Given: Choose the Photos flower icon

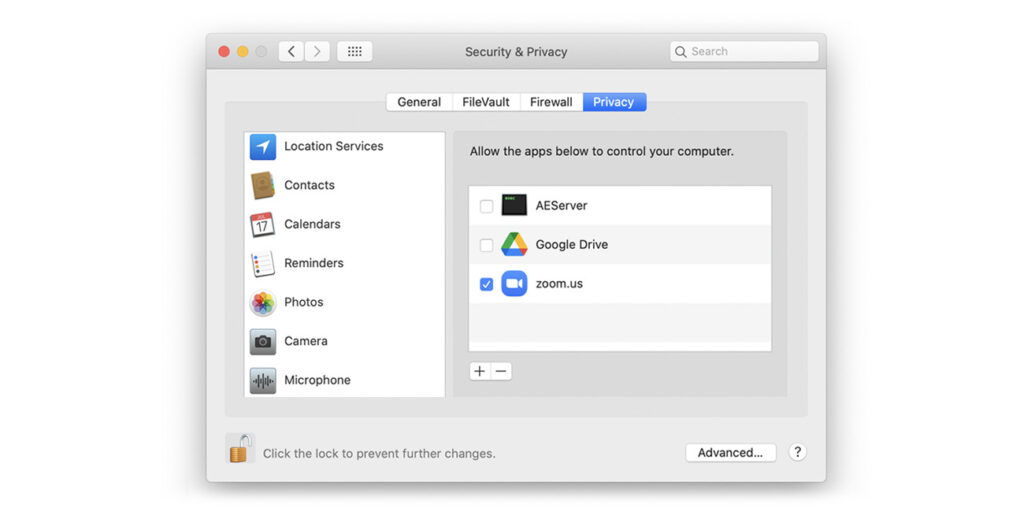Looking at the screenshot, I should click(263, 303).
